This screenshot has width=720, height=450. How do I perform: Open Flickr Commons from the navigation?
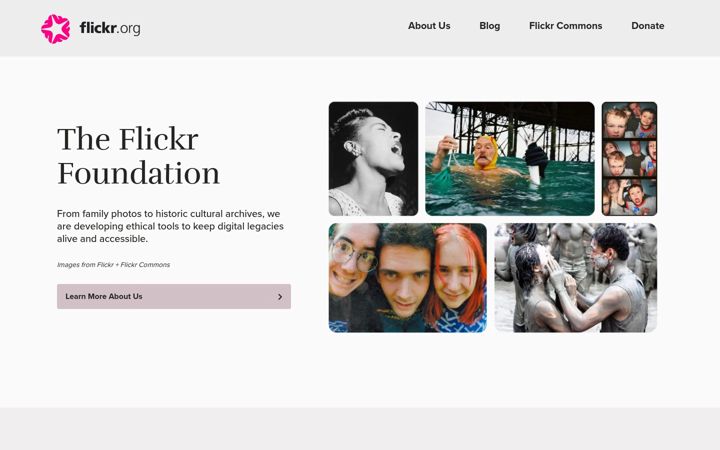pos(565,26)
